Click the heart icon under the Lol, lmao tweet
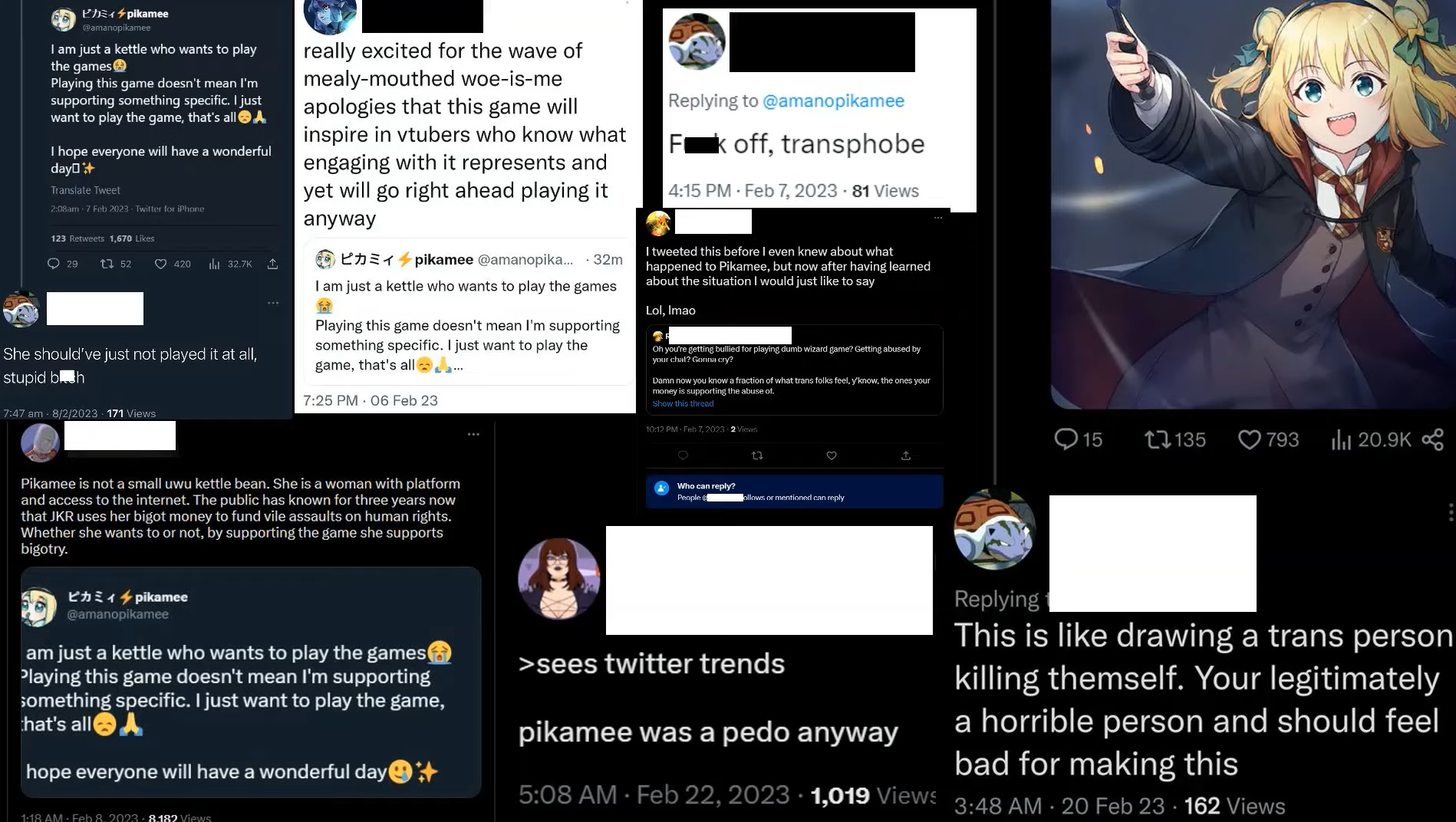 click(x=832, y=455)
